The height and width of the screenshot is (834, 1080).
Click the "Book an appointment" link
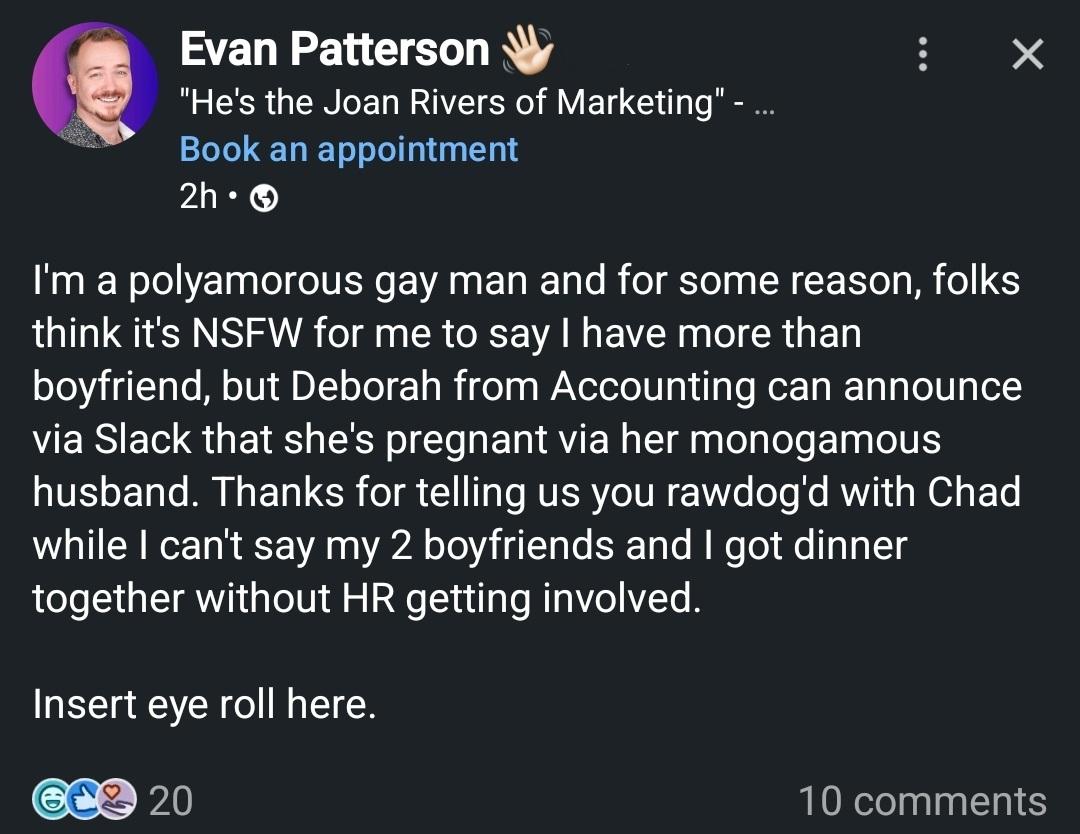click(x=348, y=149)
